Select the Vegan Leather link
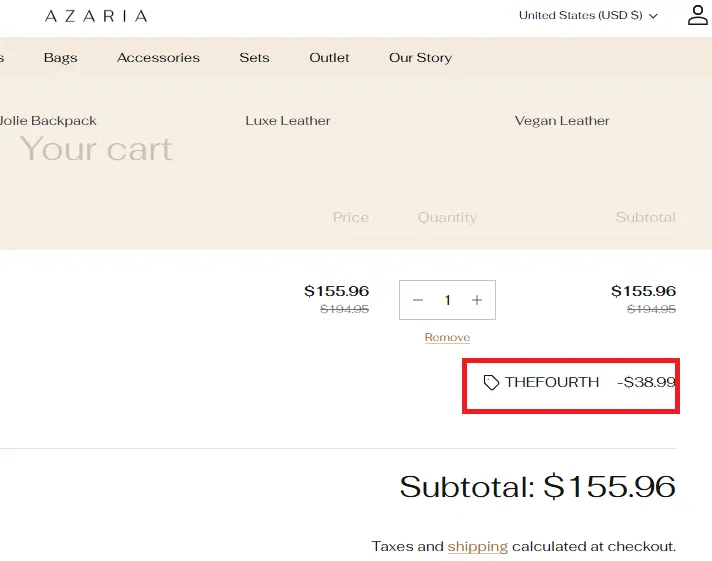Viewport: 712px width, 561px height. [x=562, y=121]
